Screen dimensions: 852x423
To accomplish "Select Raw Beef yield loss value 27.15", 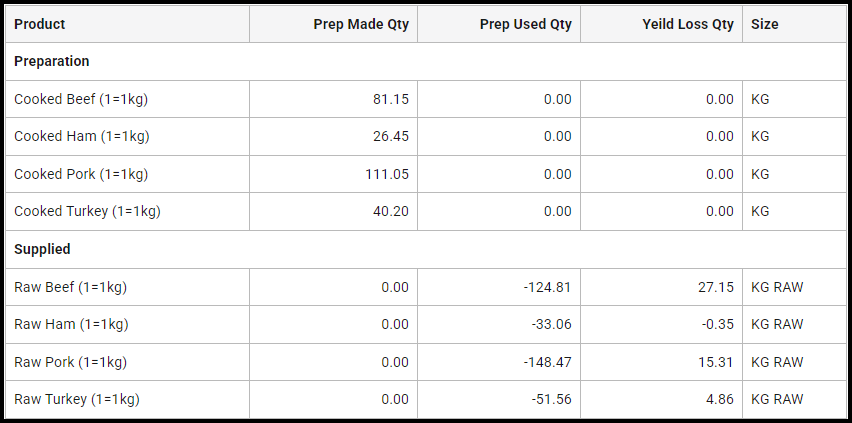I will tap(716, 287).
